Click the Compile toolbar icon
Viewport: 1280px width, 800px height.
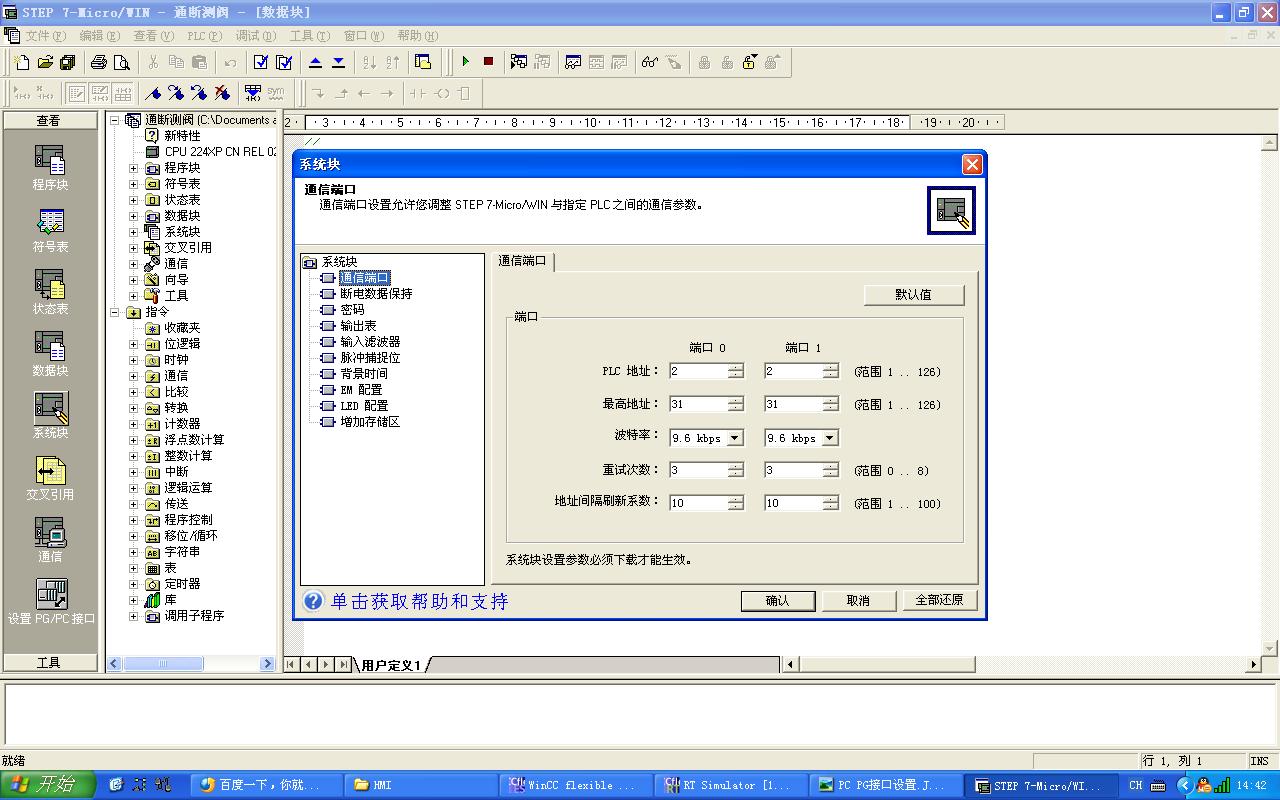pos(261,62)
